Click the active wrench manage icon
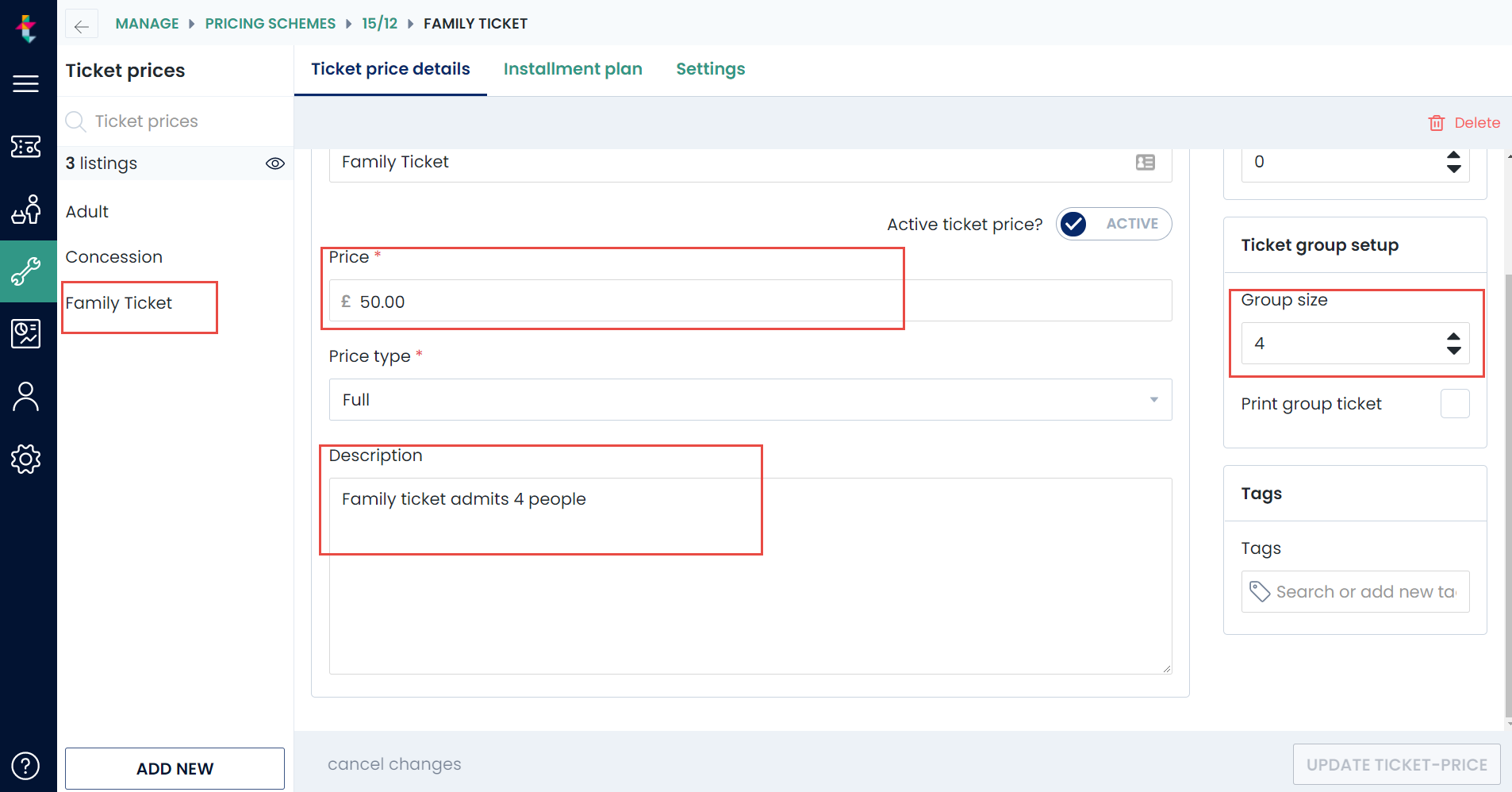 click(x=26, y=272)
